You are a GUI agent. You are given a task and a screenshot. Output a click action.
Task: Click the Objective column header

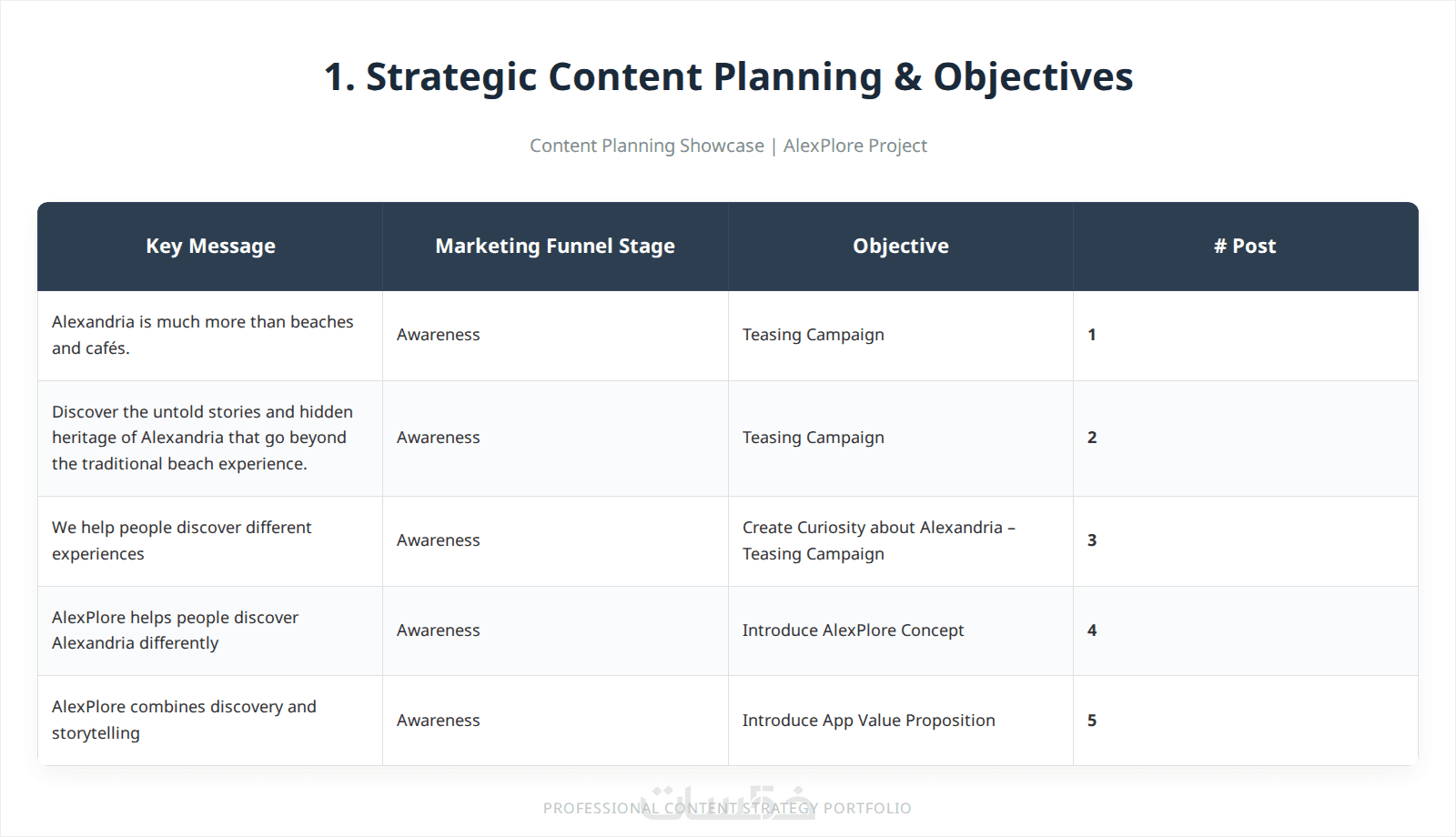click(901, 247)
